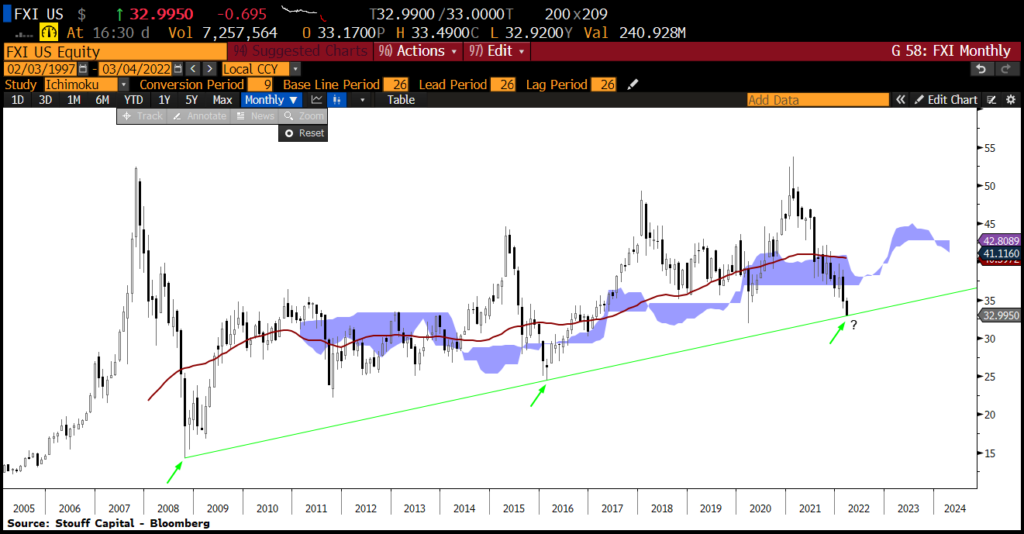Click the yellow gauge icon near At 16:30

[49, 32]
